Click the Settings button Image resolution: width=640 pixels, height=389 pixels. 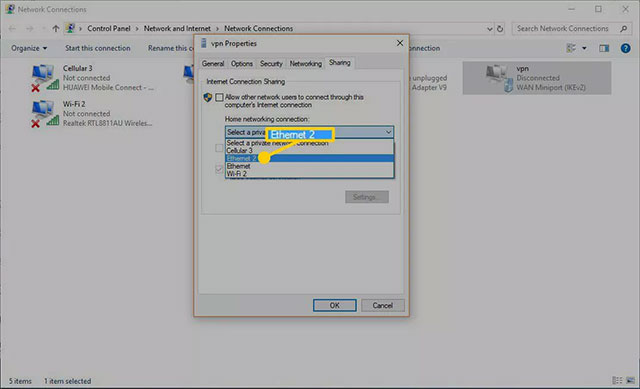click(367, 197)
